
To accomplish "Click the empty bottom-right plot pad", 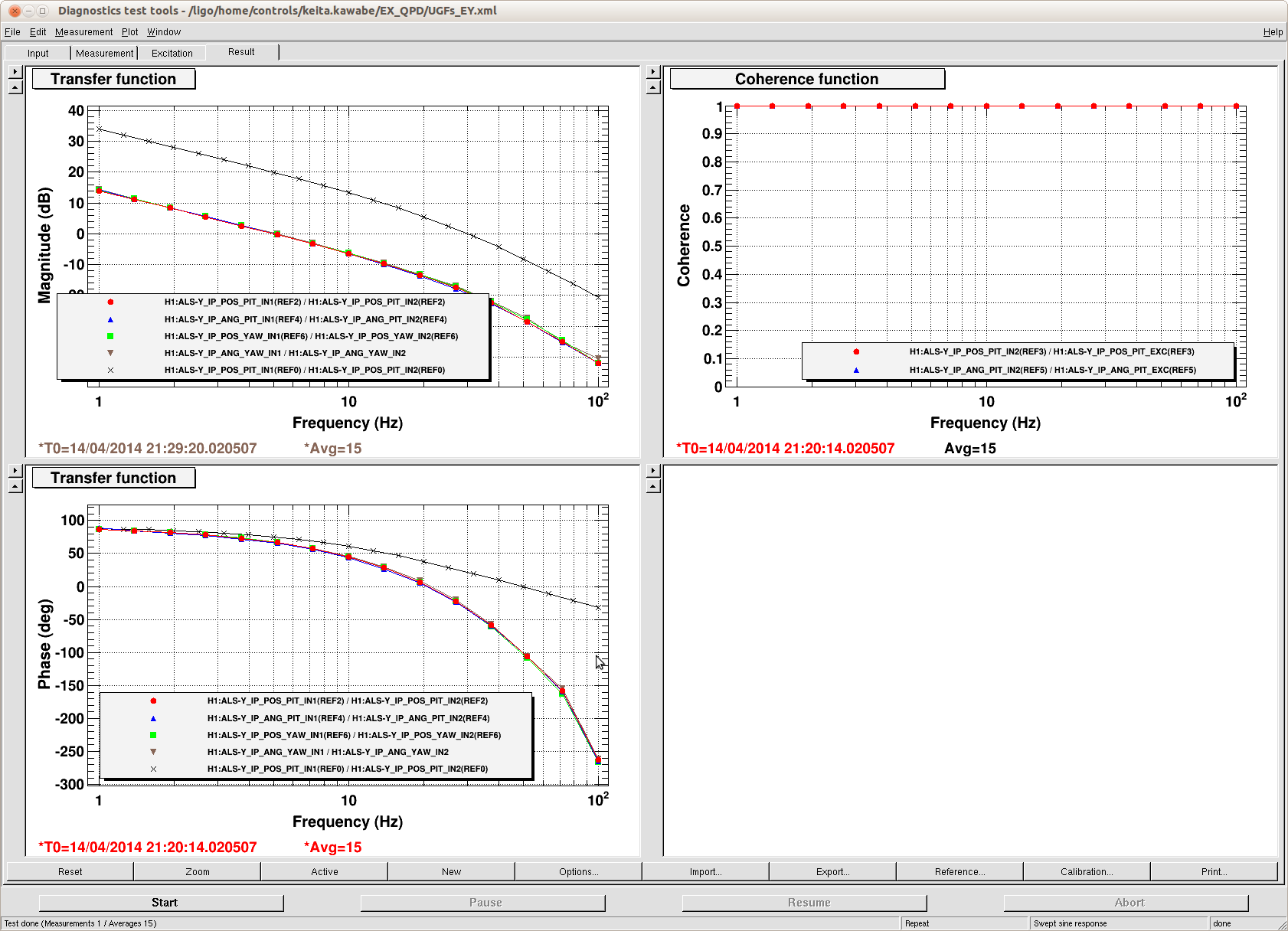I will pos(969,661).
